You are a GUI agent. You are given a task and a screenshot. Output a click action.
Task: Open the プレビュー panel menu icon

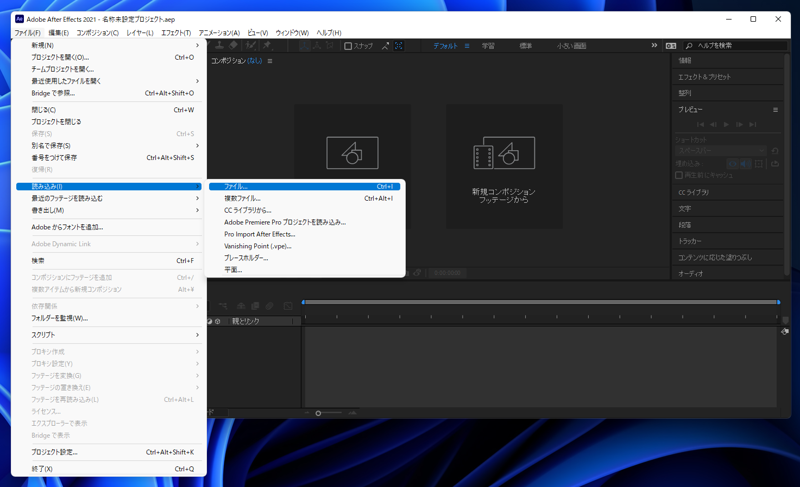coord(776,110)
